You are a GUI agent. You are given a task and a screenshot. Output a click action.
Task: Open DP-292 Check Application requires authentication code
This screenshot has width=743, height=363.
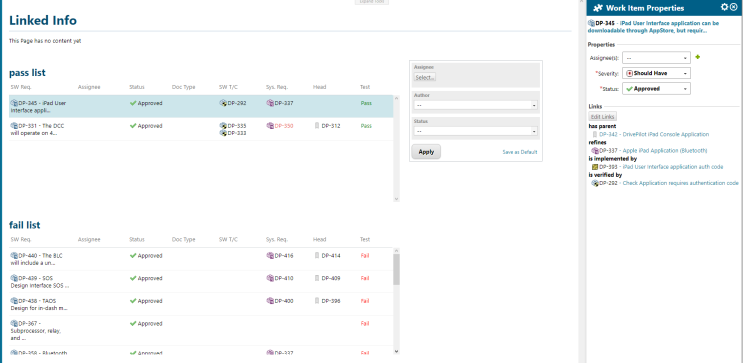(x=669, y=183)
